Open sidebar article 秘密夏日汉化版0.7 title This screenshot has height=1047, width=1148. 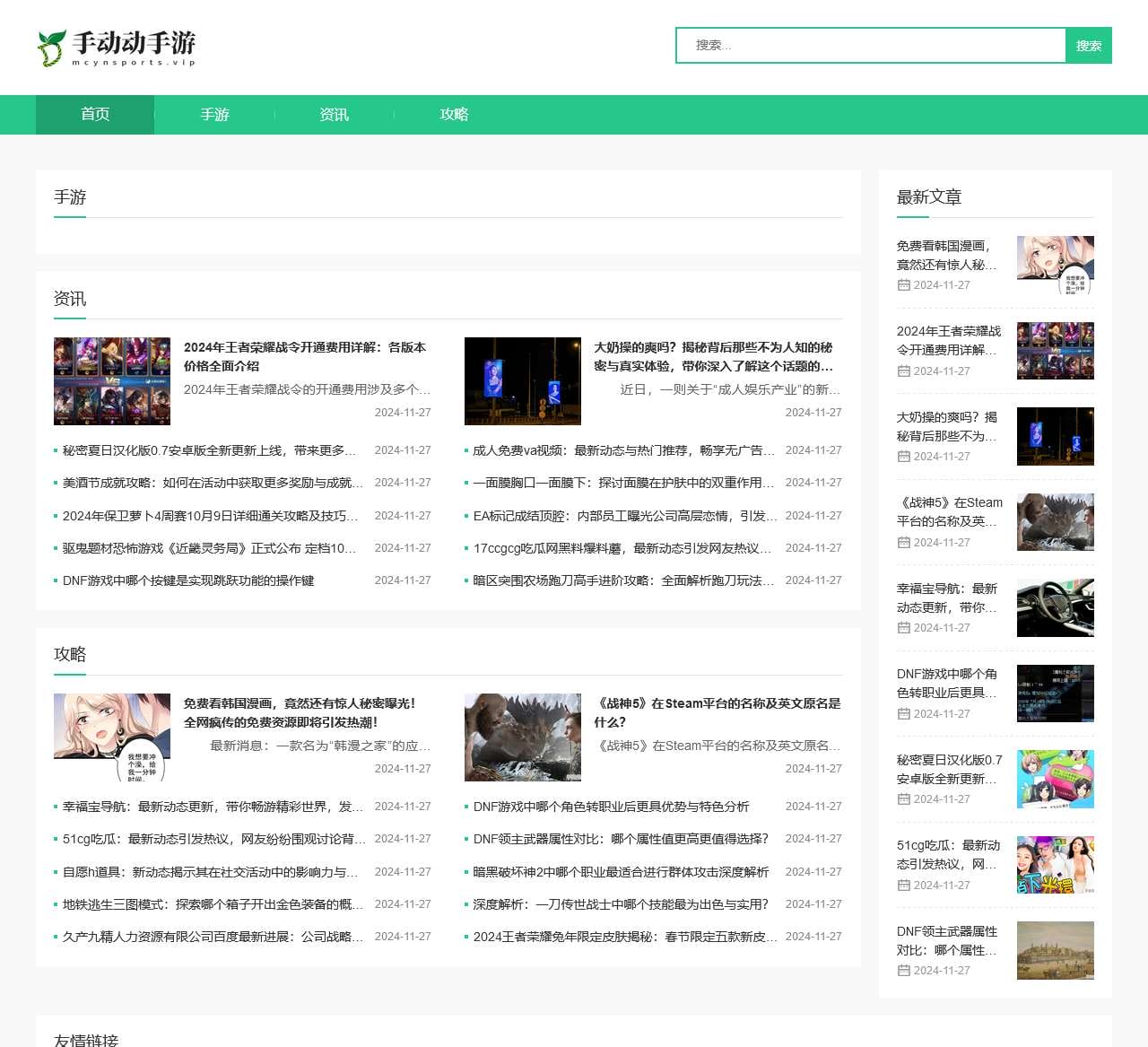point(950,769)
